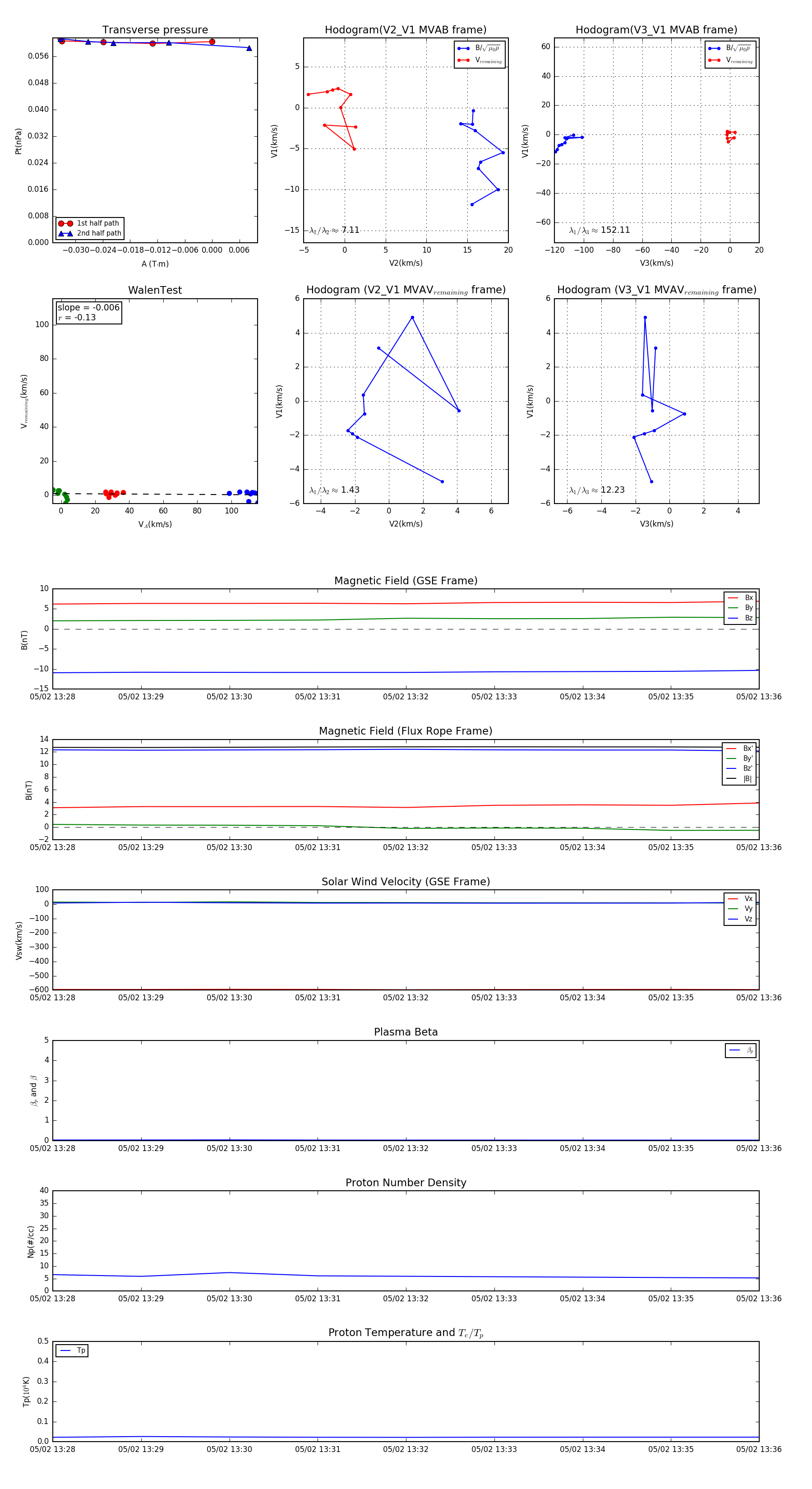
Task: Click the "Vy" legend entry
Action: [740, 909]
